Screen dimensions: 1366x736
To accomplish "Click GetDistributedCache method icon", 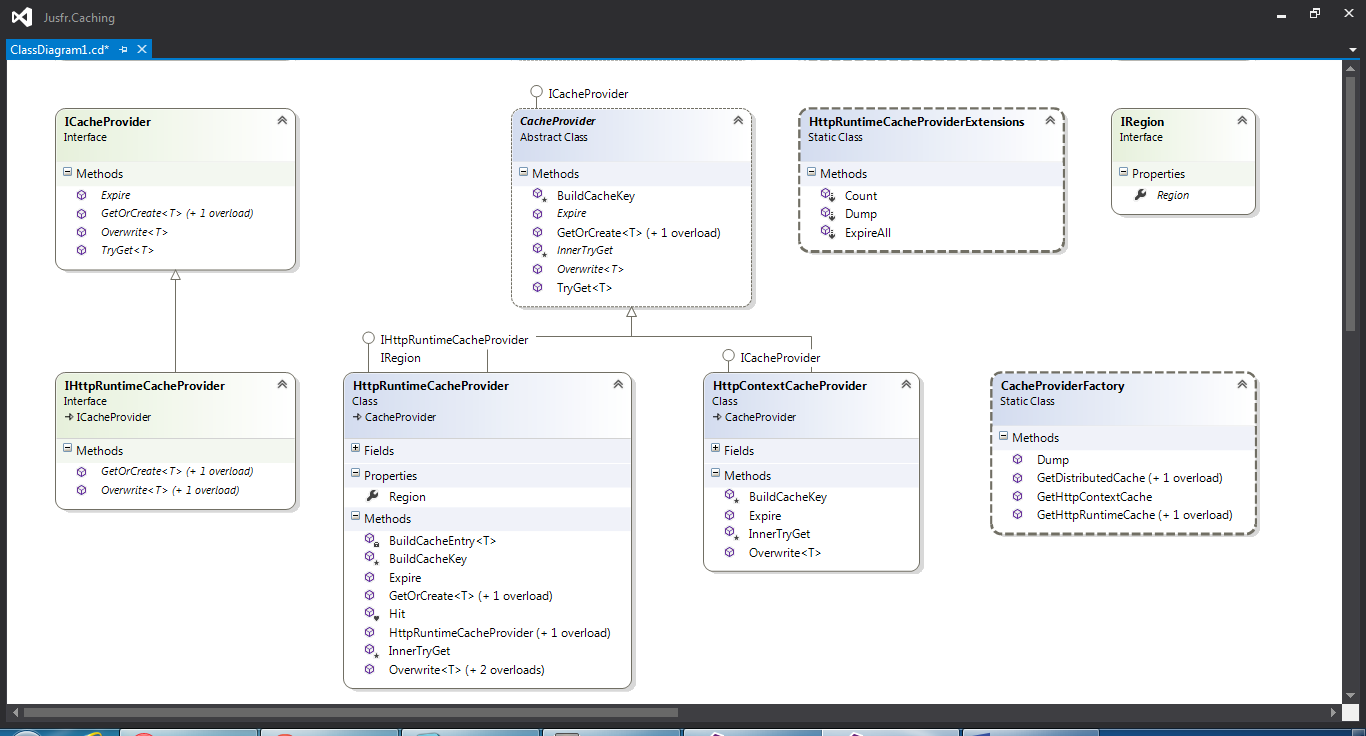I will 1017,478.
